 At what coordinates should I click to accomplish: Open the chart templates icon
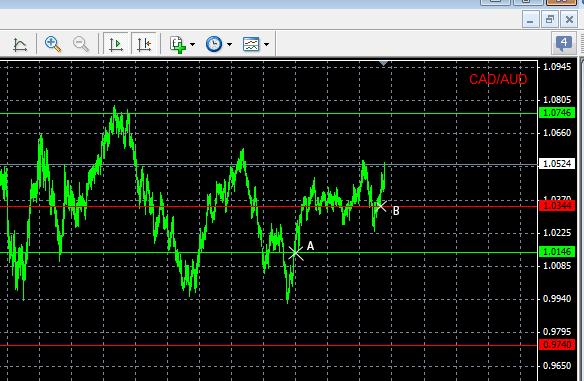pyautogui.click(x=251, y=44)
